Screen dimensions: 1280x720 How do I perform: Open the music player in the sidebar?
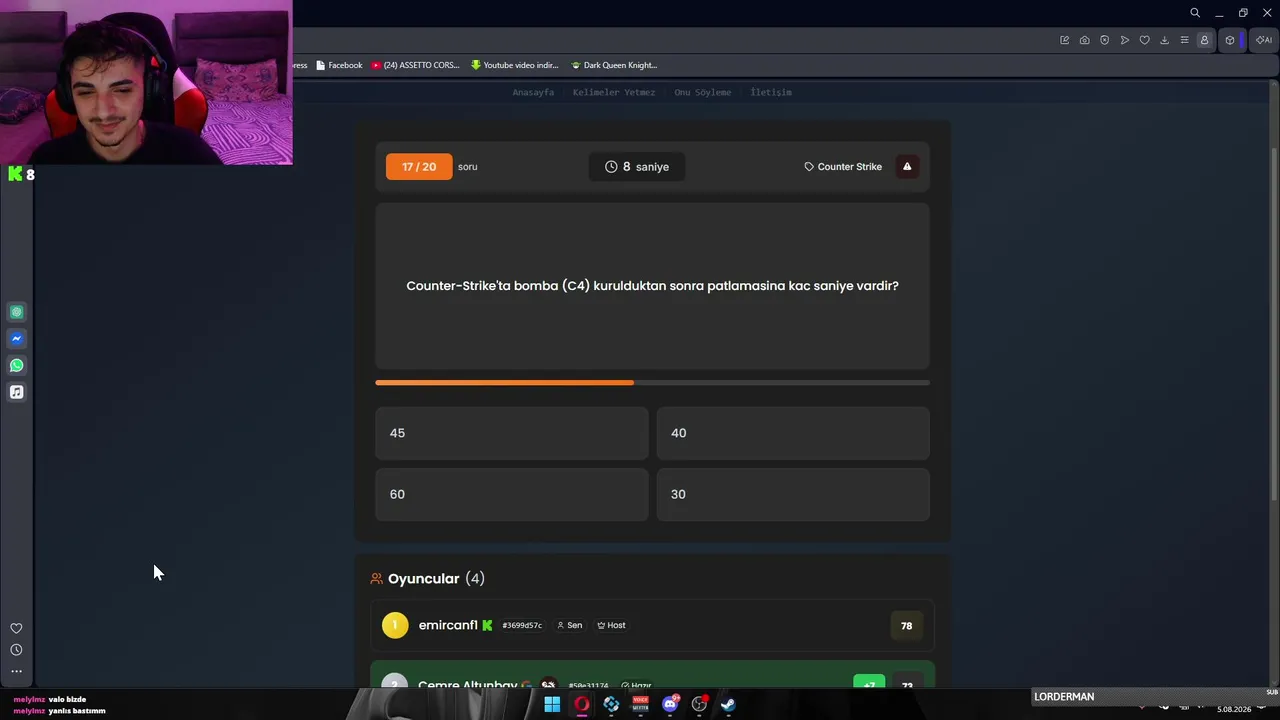(16, 392)
